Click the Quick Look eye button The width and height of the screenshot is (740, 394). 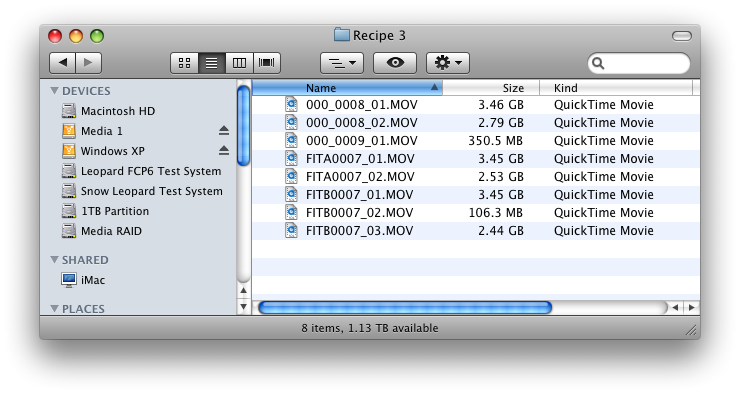395,63
